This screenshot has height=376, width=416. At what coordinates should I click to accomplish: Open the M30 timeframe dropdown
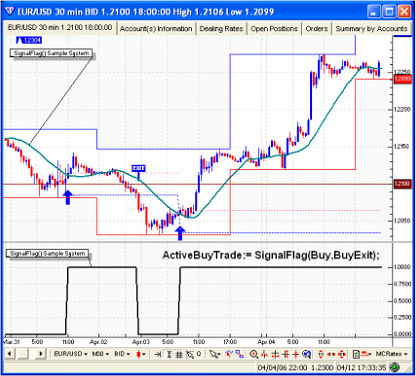click(100, 354)
